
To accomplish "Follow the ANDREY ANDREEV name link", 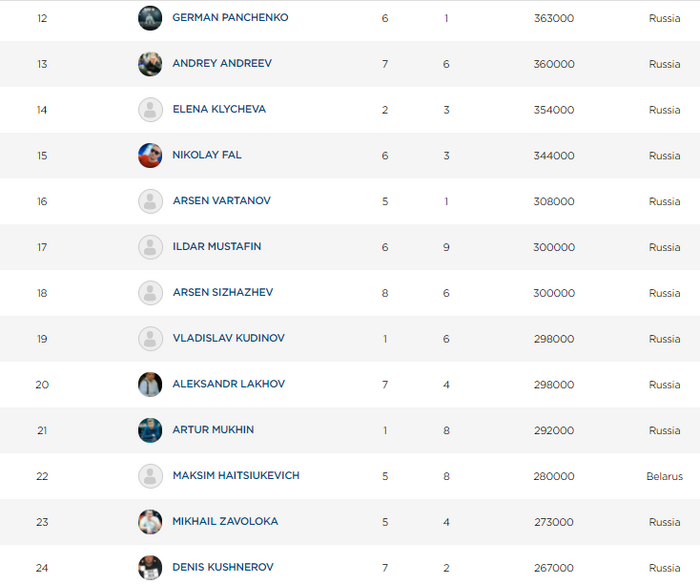I will coord(222,63).
